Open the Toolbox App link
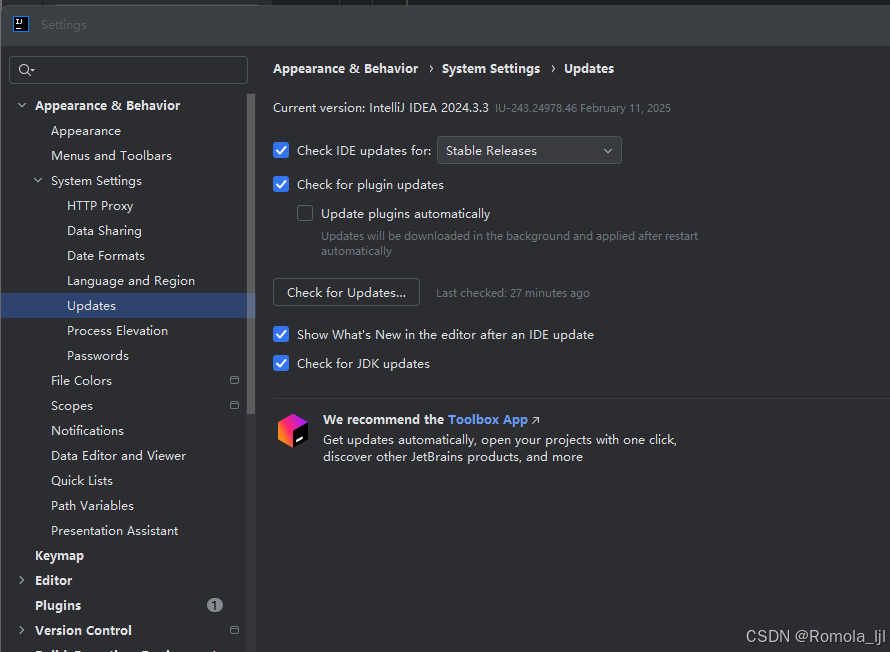The width and height of the screenshot is (890, 652). 488,419
